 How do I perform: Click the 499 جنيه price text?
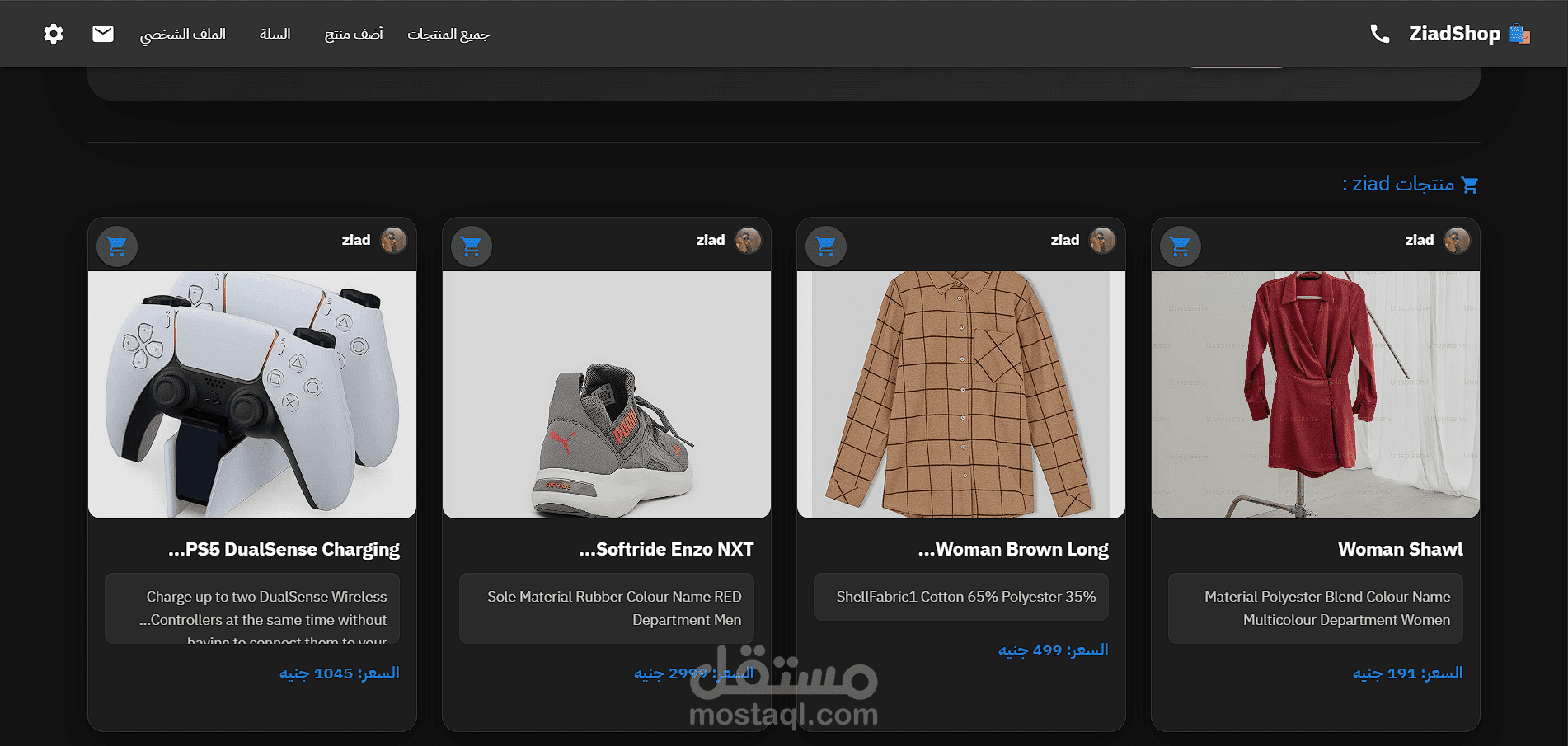[1054, 650]
